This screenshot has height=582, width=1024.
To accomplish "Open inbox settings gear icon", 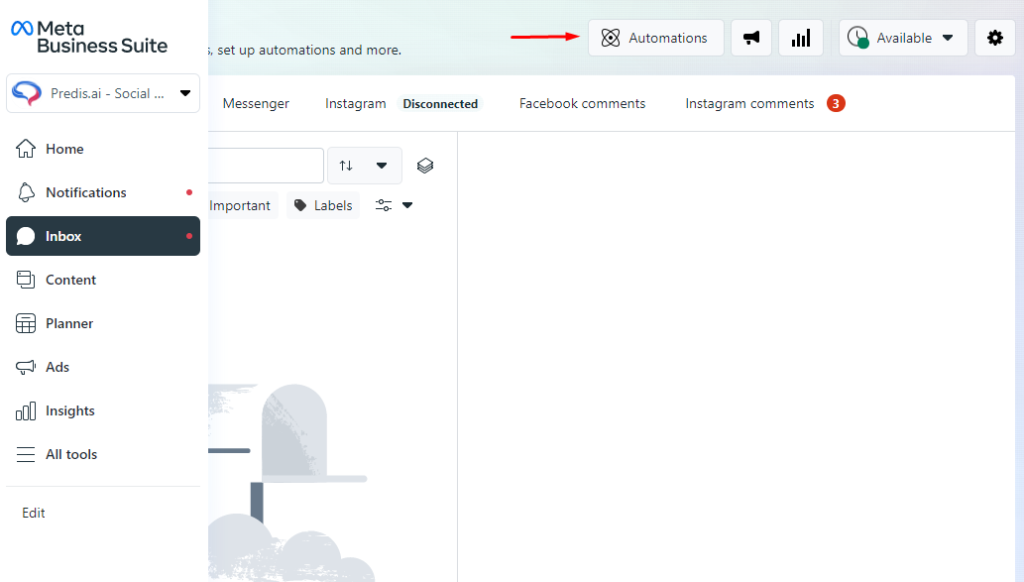I will [x=995, y=38].
